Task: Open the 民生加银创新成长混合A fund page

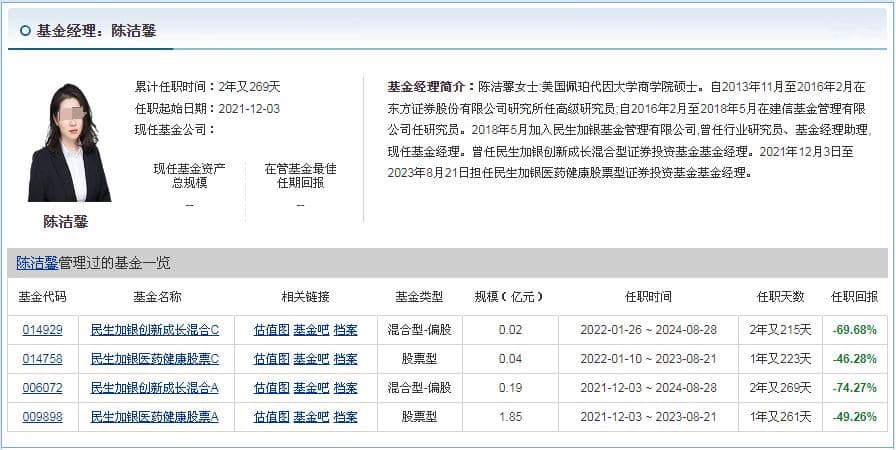Action: pyautogui.click(x=155, y=388)
